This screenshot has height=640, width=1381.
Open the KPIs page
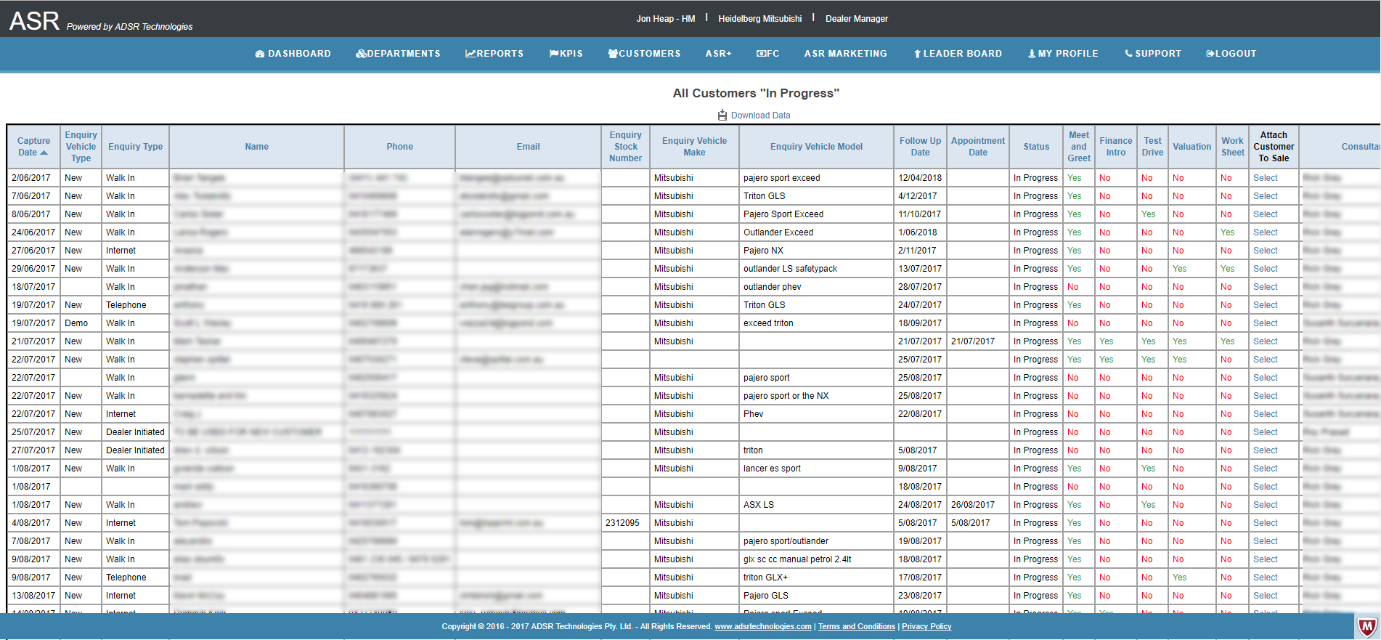click(x=566, y=54)
